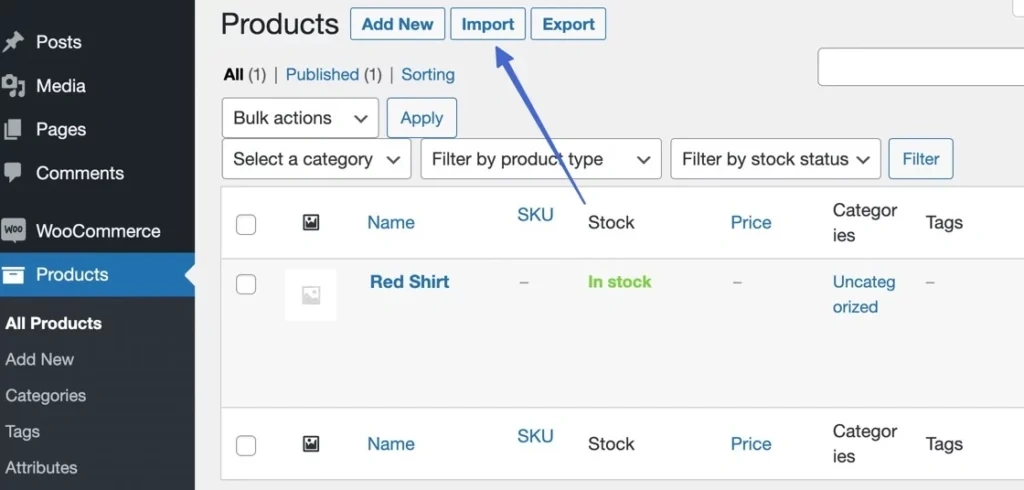This screenshot has height=490, width=1024.
Task: Click the WooCommerce logo icon
Action: tap(13, 231)
